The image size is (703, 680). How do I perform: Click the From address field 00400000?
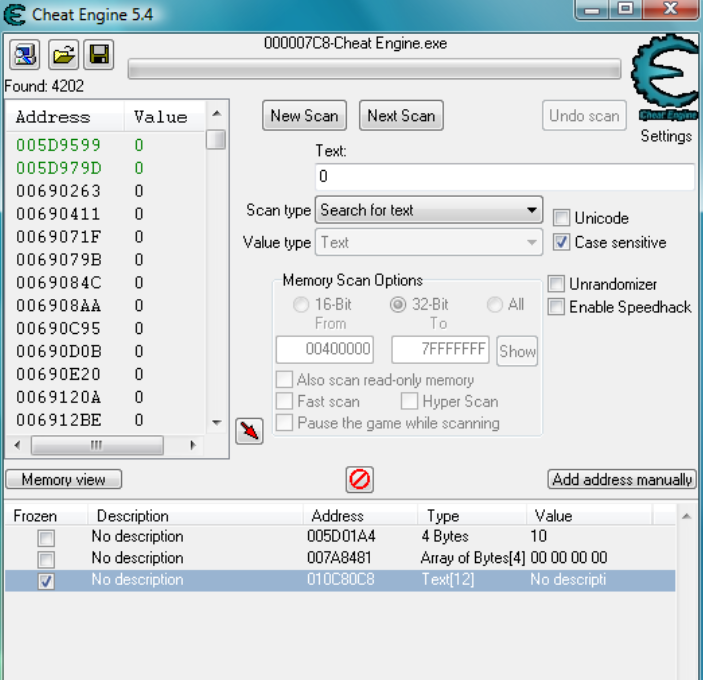point(325,349)
